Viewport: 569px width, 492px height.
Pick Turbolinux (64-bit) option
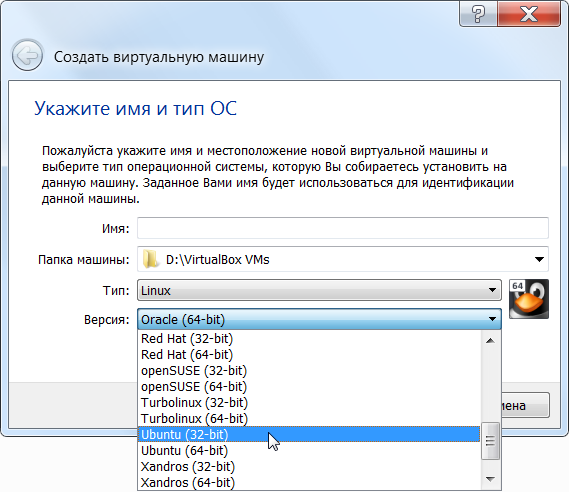click(308, 418)
